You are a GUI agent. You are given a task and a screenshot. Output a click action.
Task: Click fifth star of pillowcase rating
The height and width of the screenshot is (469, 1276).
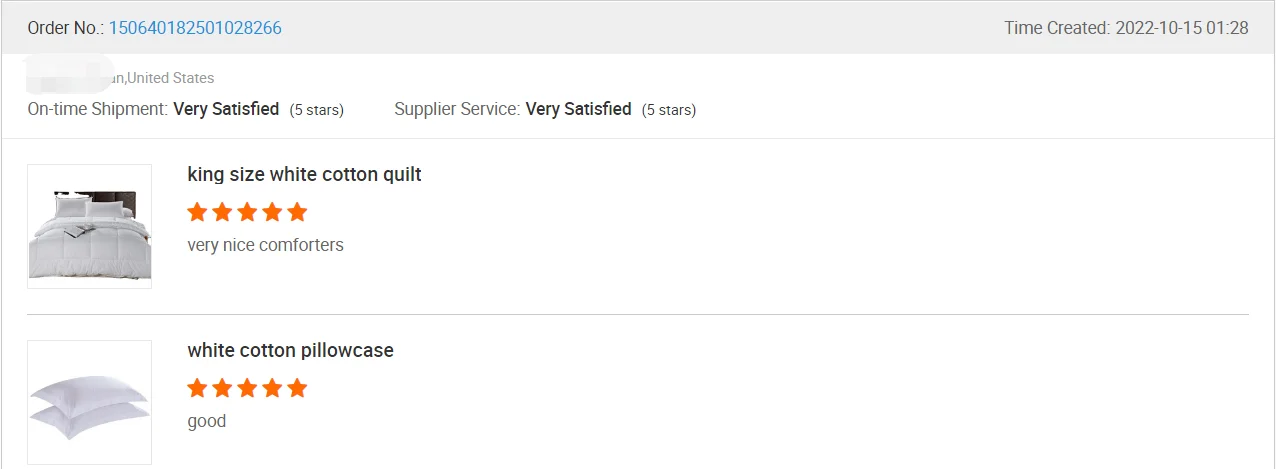click(297, 388)
